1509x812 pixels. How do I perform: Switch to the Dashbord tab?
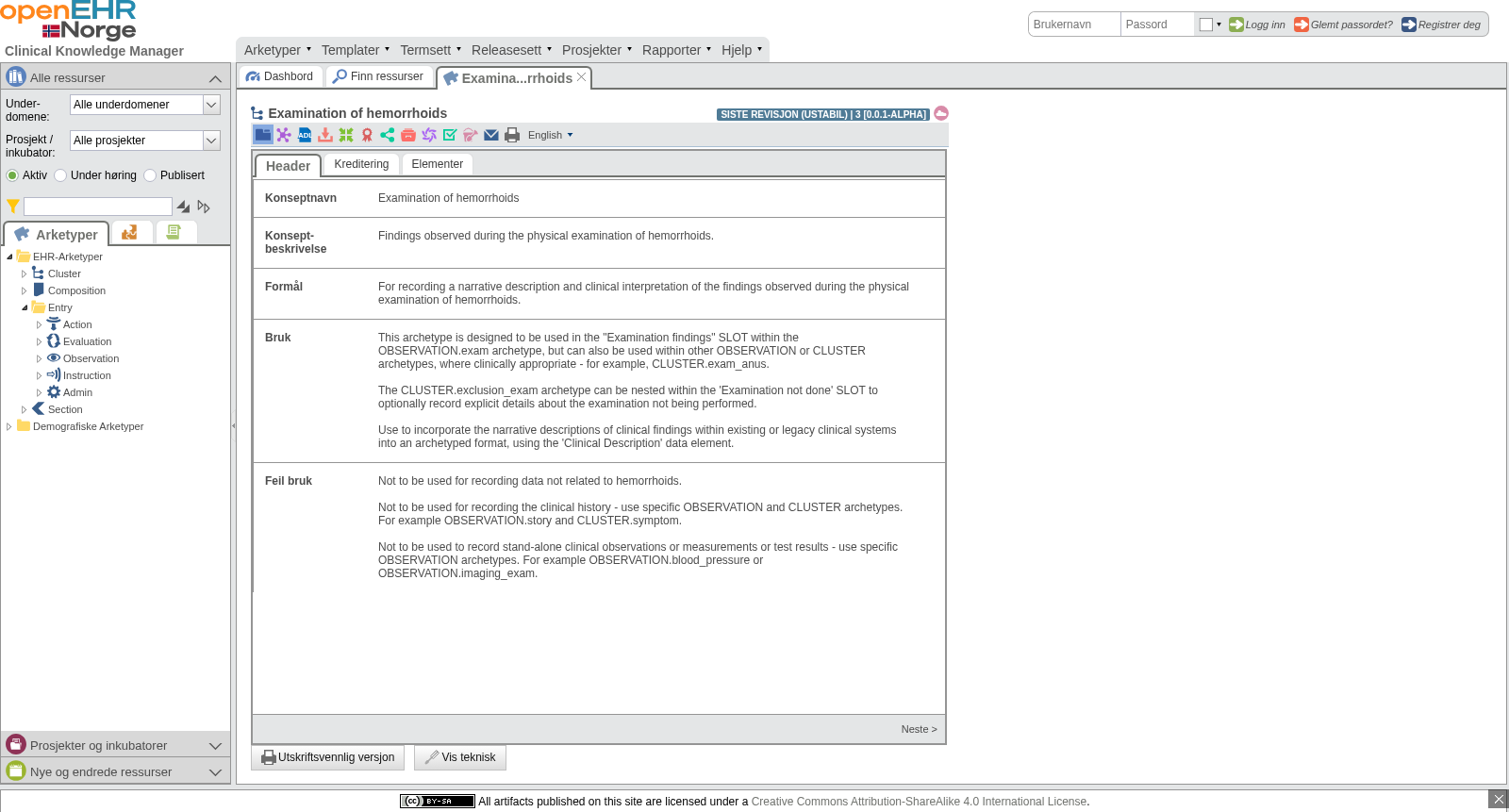280,76
